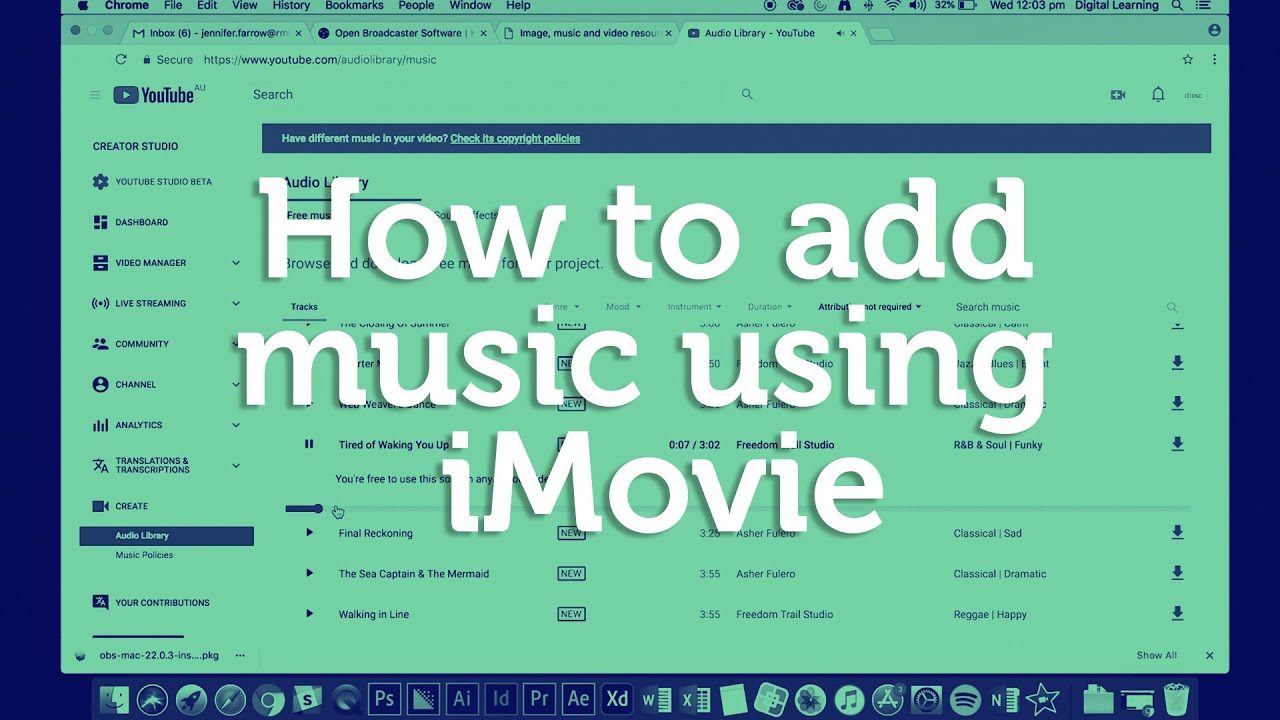Image resolution: width=1280 pixels, height=720 pixels.
Task: Open the Bookmarks menu
Action: click(354, 6)
